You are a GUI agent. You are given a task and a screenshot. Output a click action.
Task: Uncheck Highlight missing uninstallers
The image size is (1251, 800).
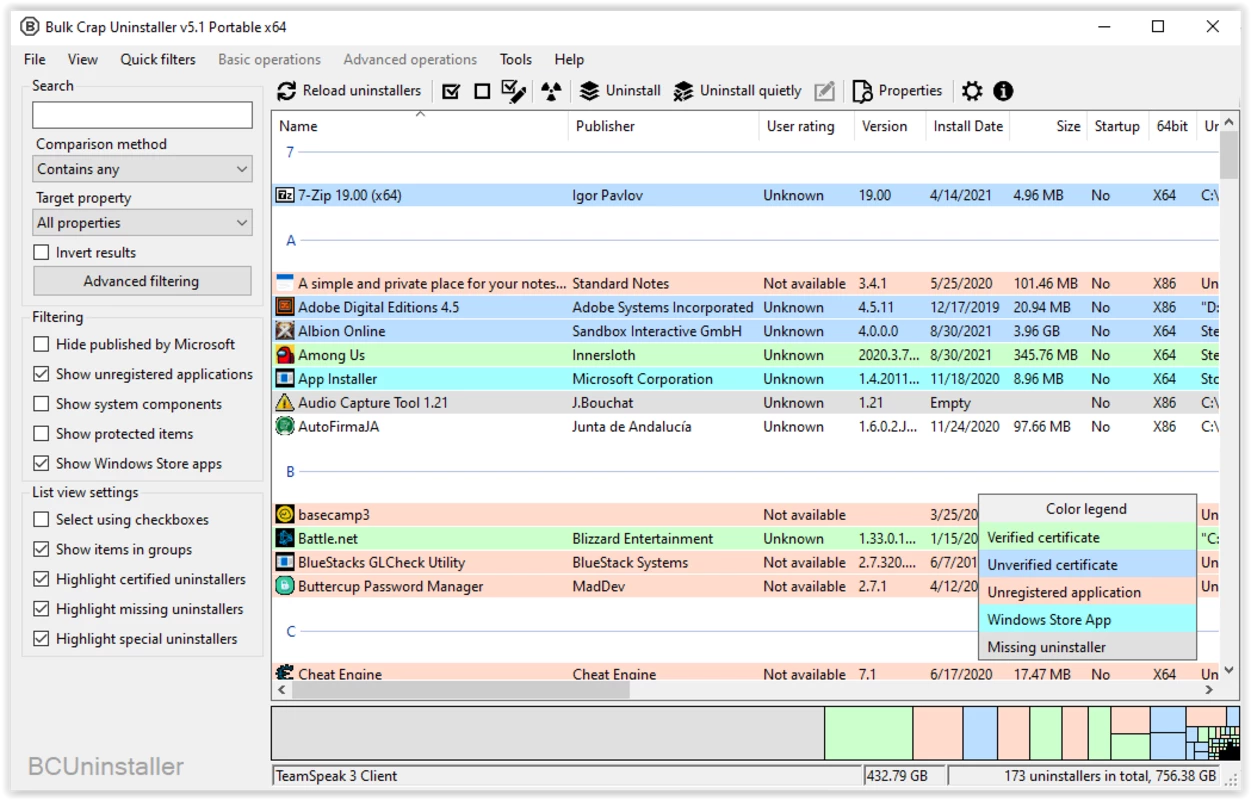pyautogui.click(x=41, y=609)
